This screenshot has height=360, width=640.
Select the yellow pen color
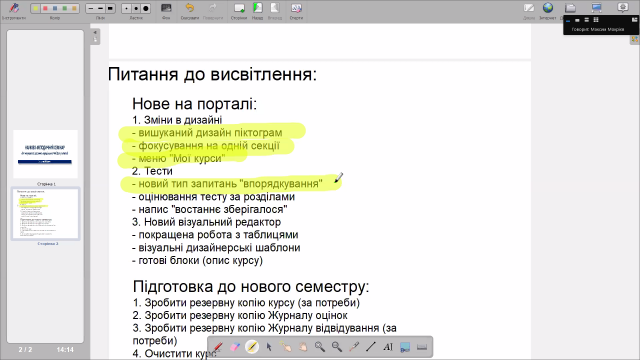36,9
